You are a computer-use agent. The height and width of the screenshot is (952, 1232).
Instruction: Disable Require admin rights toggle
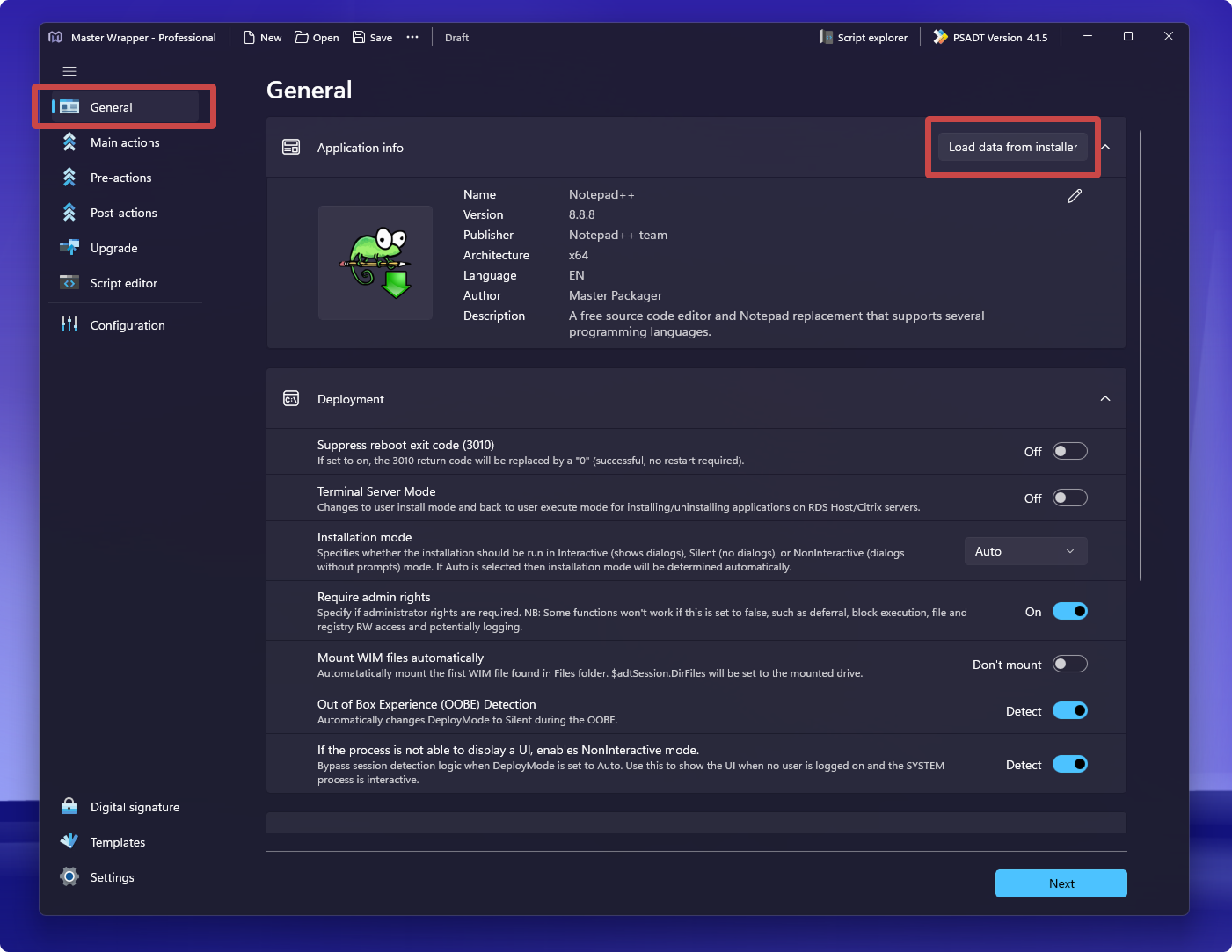pyautogui.click(x=1069, y=612)
